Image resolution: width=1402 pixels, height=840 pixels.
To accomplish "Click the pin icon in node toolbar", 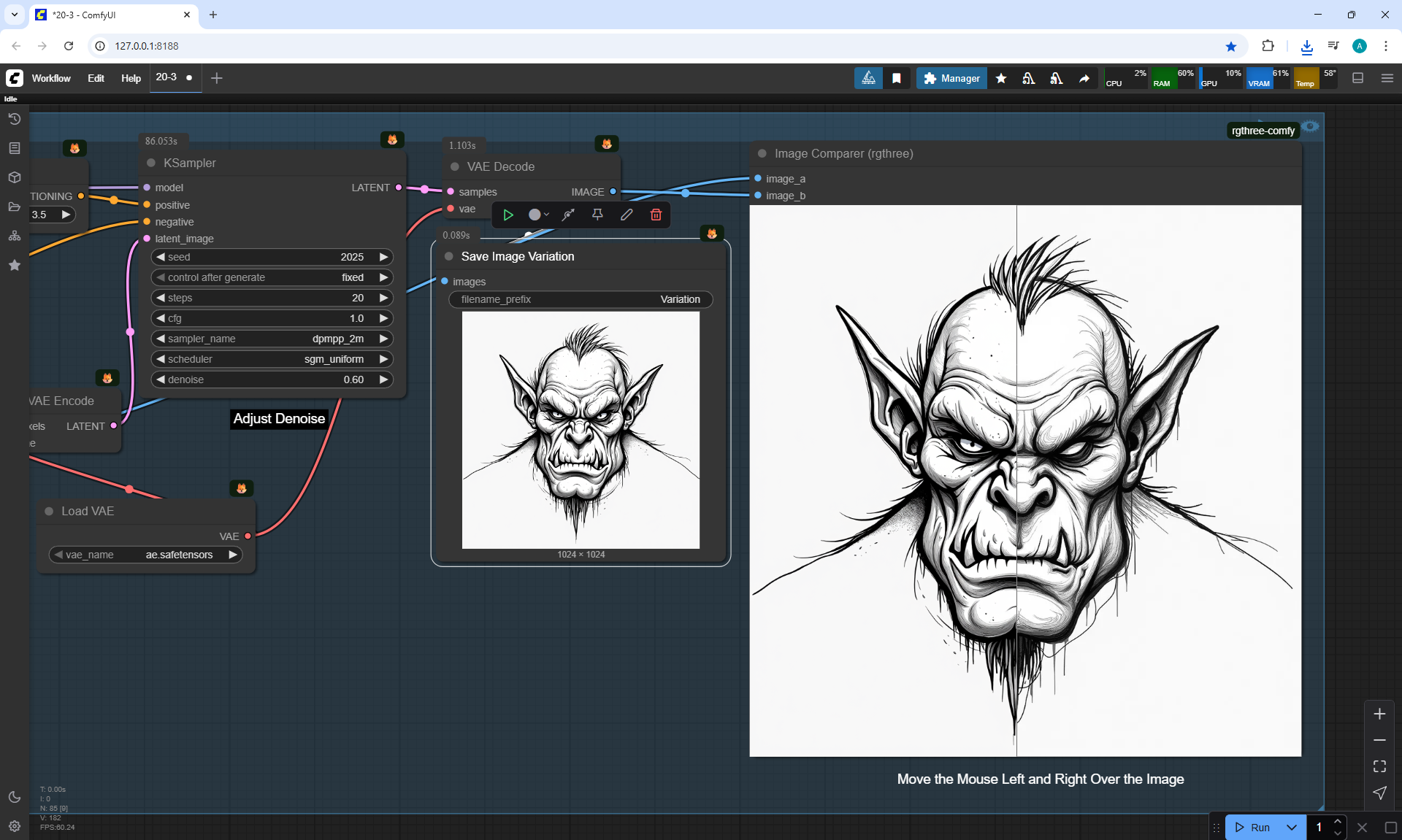I will (597, 215).
